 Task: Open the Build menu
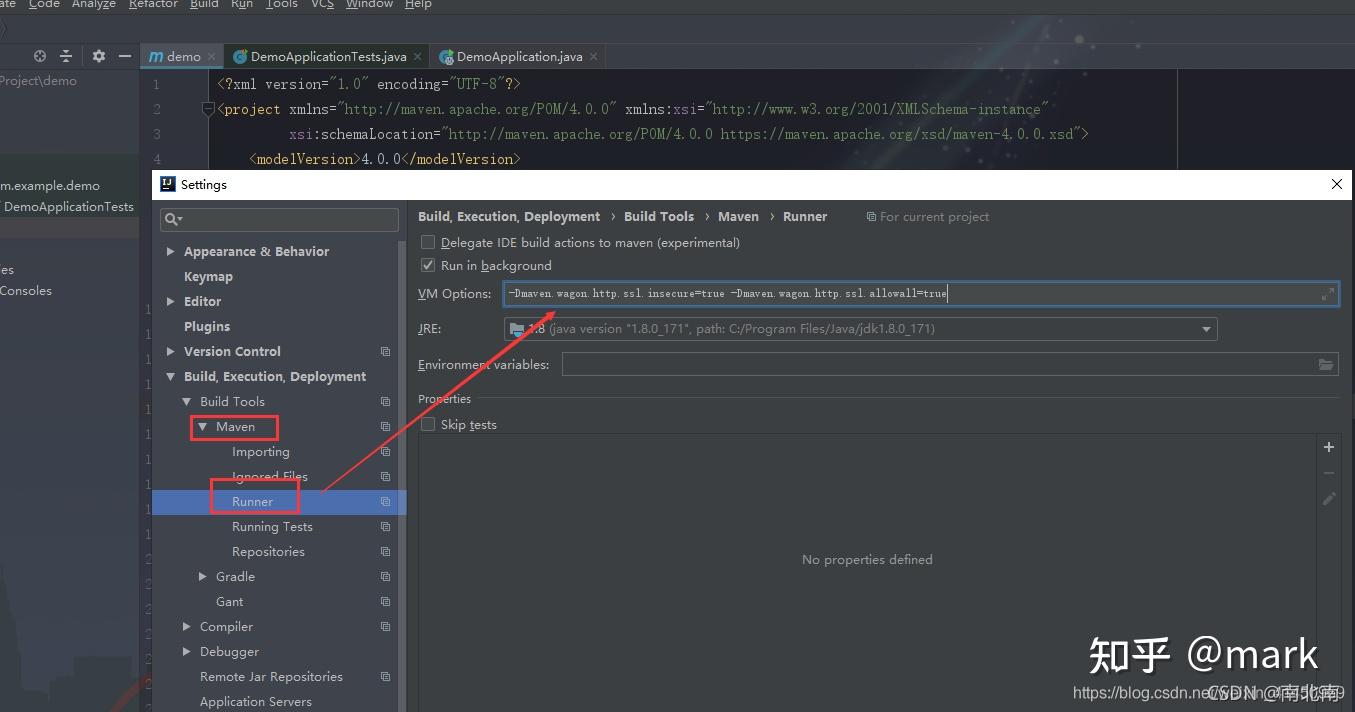pyautogui.click(x=204, y=4)
